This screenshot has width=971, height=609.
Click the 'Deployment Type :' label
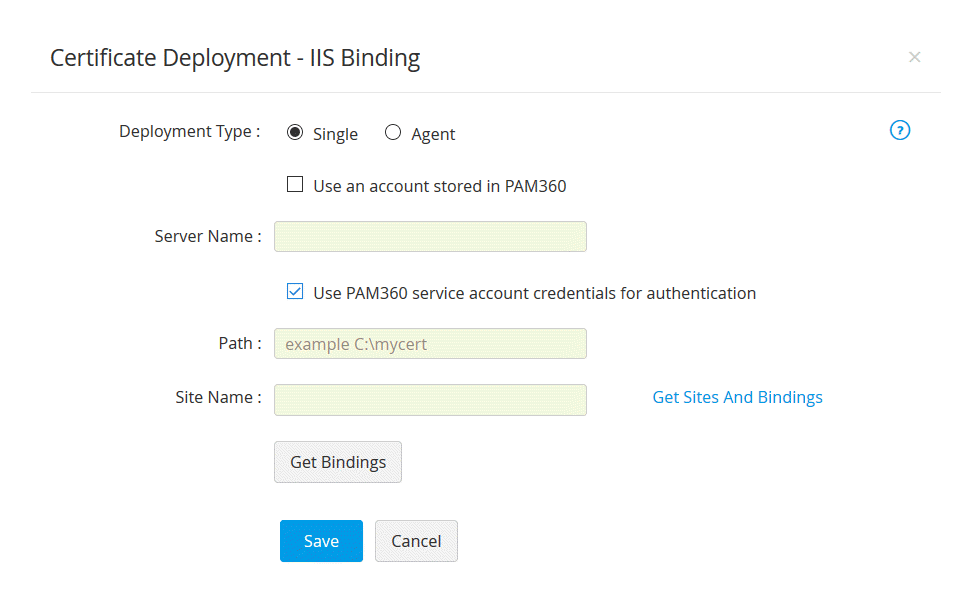pos(190,131)
